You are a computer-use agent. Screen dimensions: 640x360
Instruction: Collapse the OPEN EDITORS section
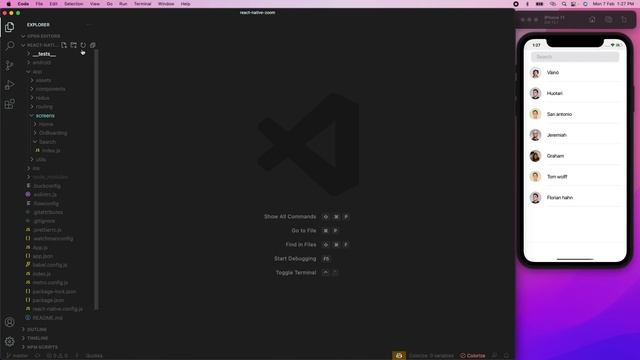coord(43,36)
